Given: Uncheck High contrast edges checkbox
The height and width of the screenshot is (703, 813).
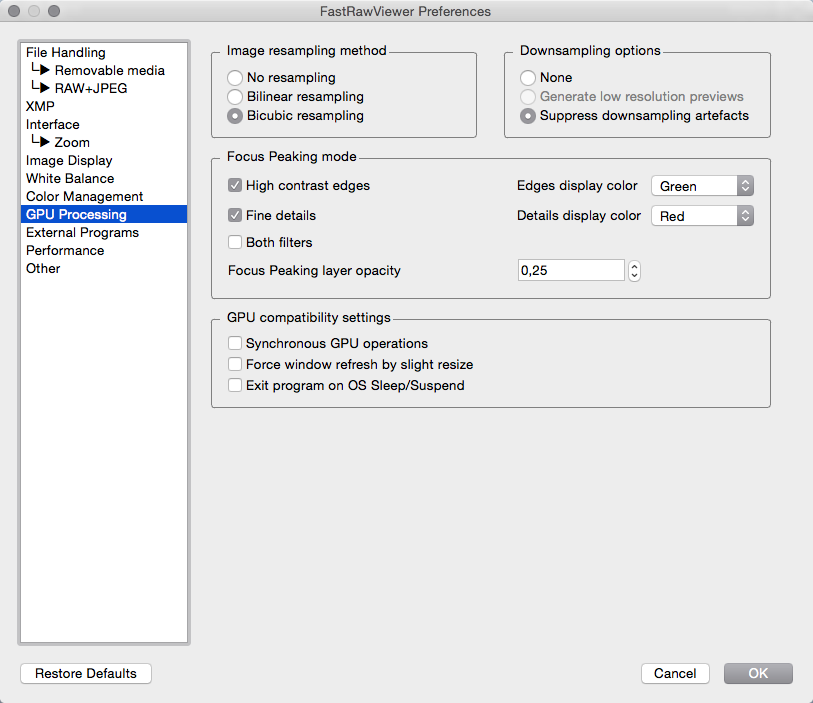Looking at the screenshot, I should pyautogui.click(x=235, y=185).
